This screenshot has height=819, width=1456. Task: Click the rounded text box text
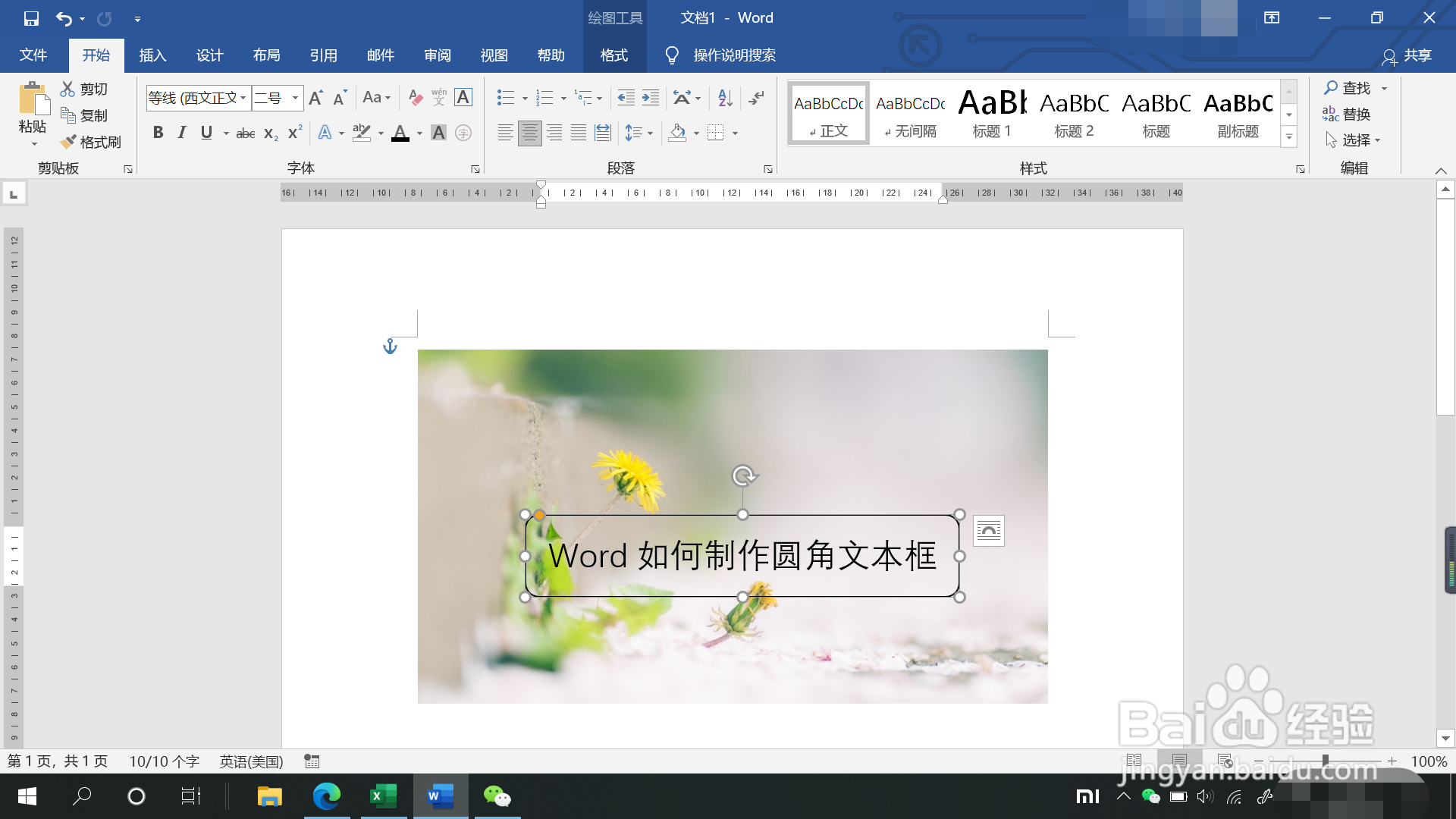[742, 556]
